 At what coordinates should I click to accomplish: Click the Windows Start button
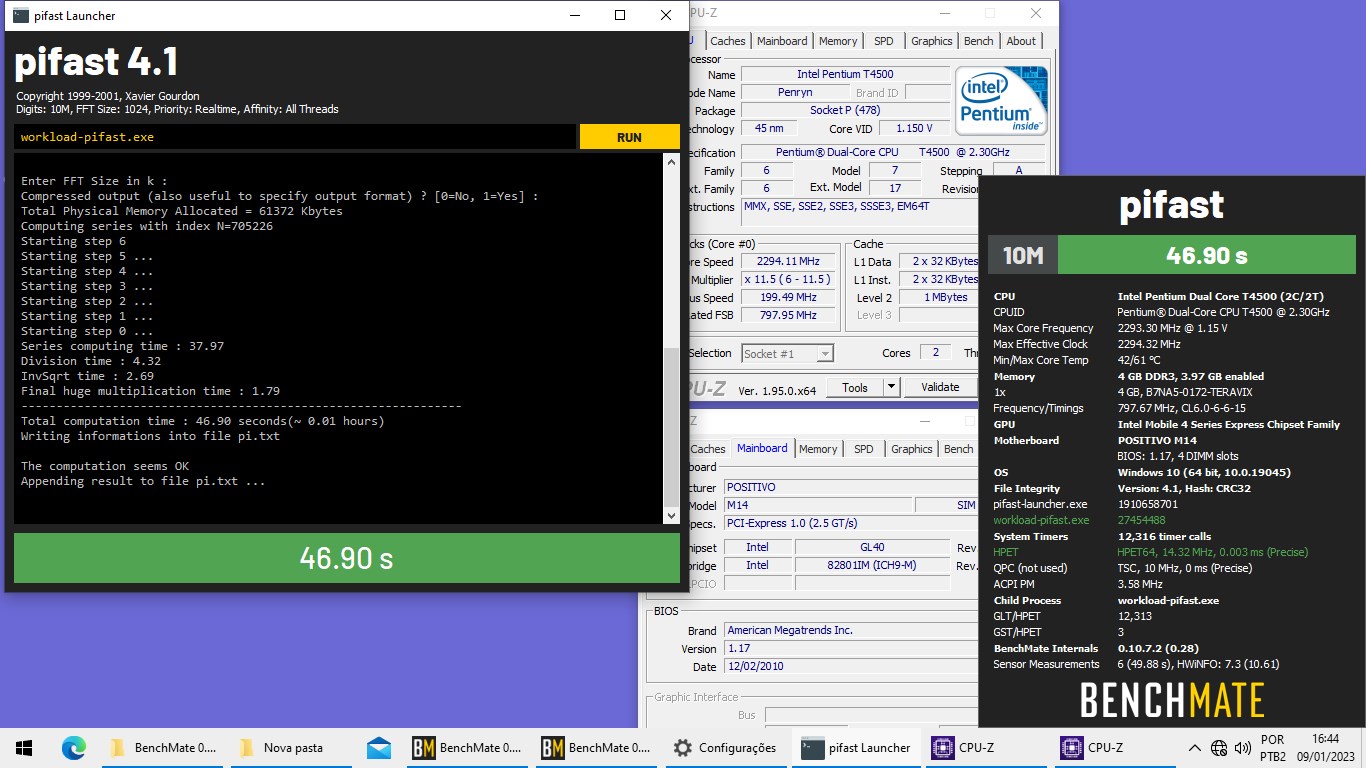[x=24, y=748]
